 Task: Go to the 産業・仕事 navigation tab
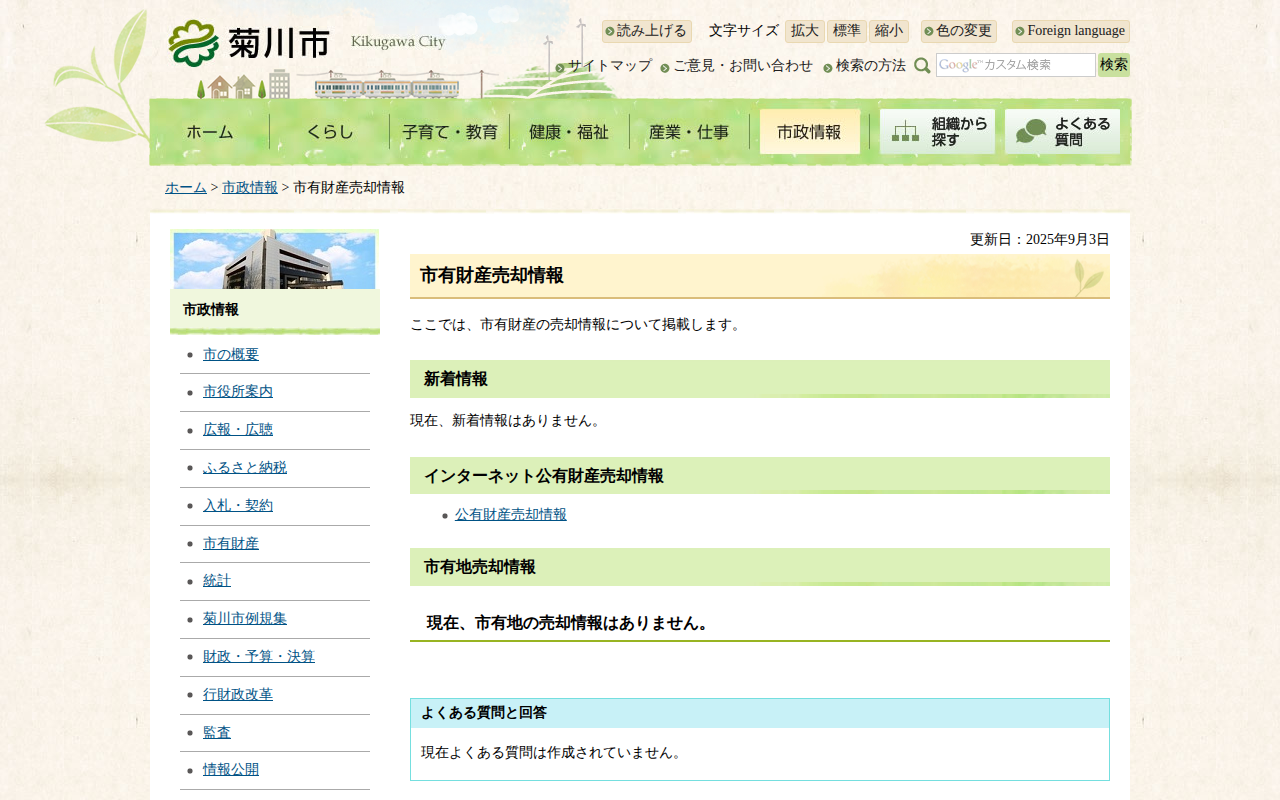(689, 132)
